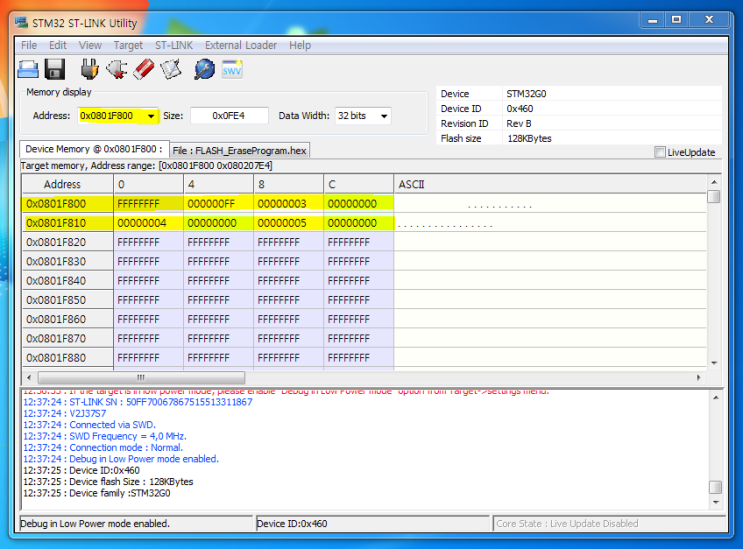Click the Size input field

point(229,116)
